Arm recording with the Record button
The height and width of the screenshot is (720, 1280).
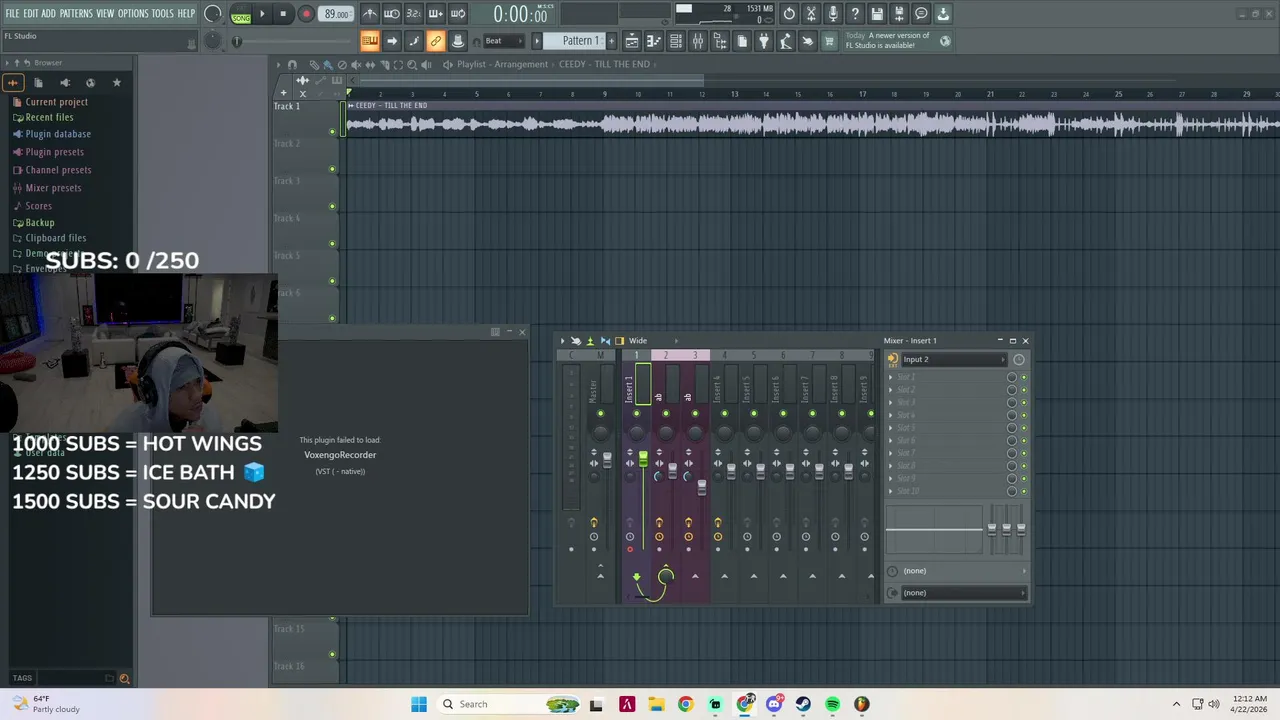[306, 14]
